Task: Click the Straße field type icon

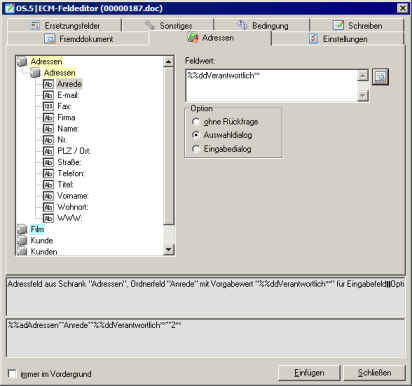Action: click(x=48, y=162)
